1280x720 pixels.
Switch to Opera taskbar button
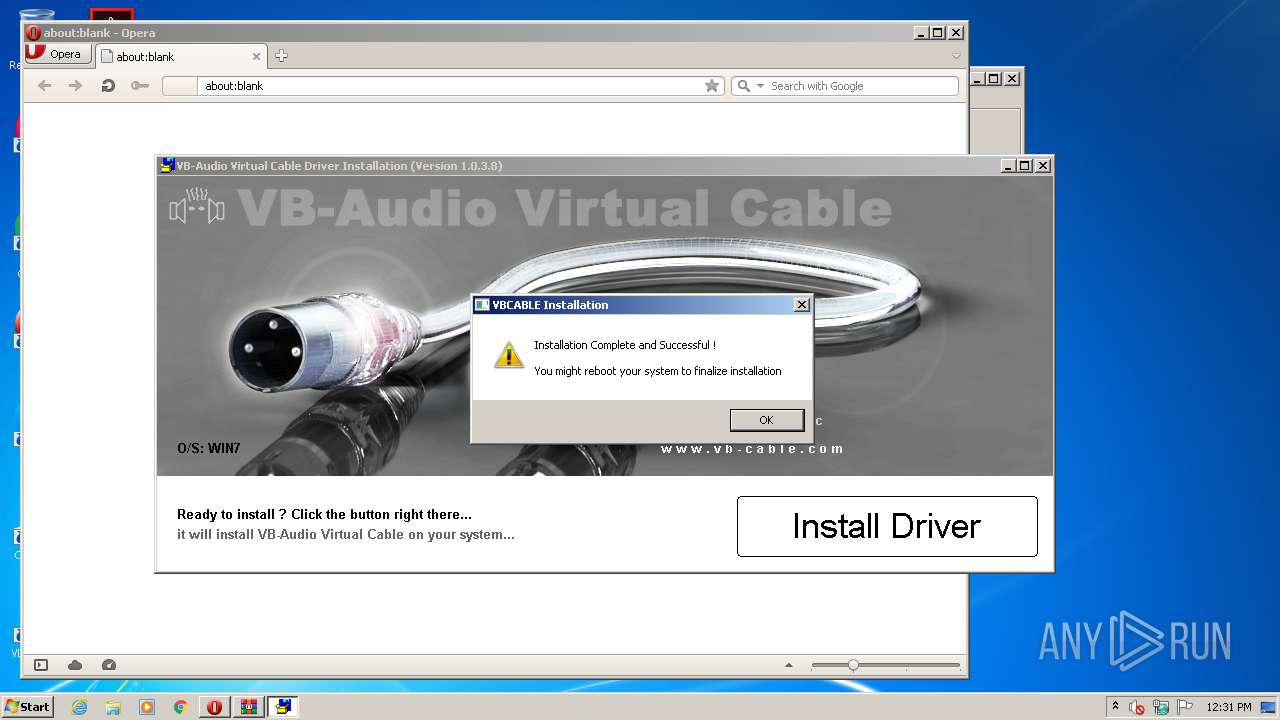pos(214,707)
